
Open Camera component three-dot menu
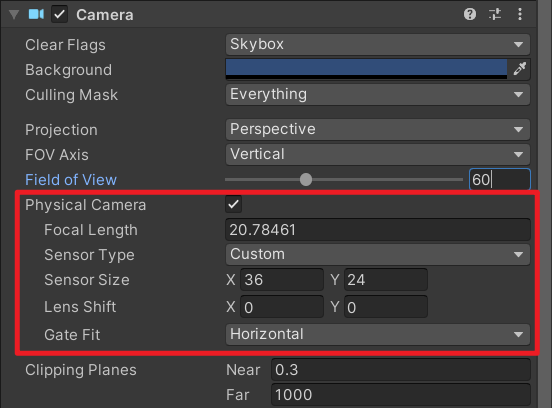[520, 14]
